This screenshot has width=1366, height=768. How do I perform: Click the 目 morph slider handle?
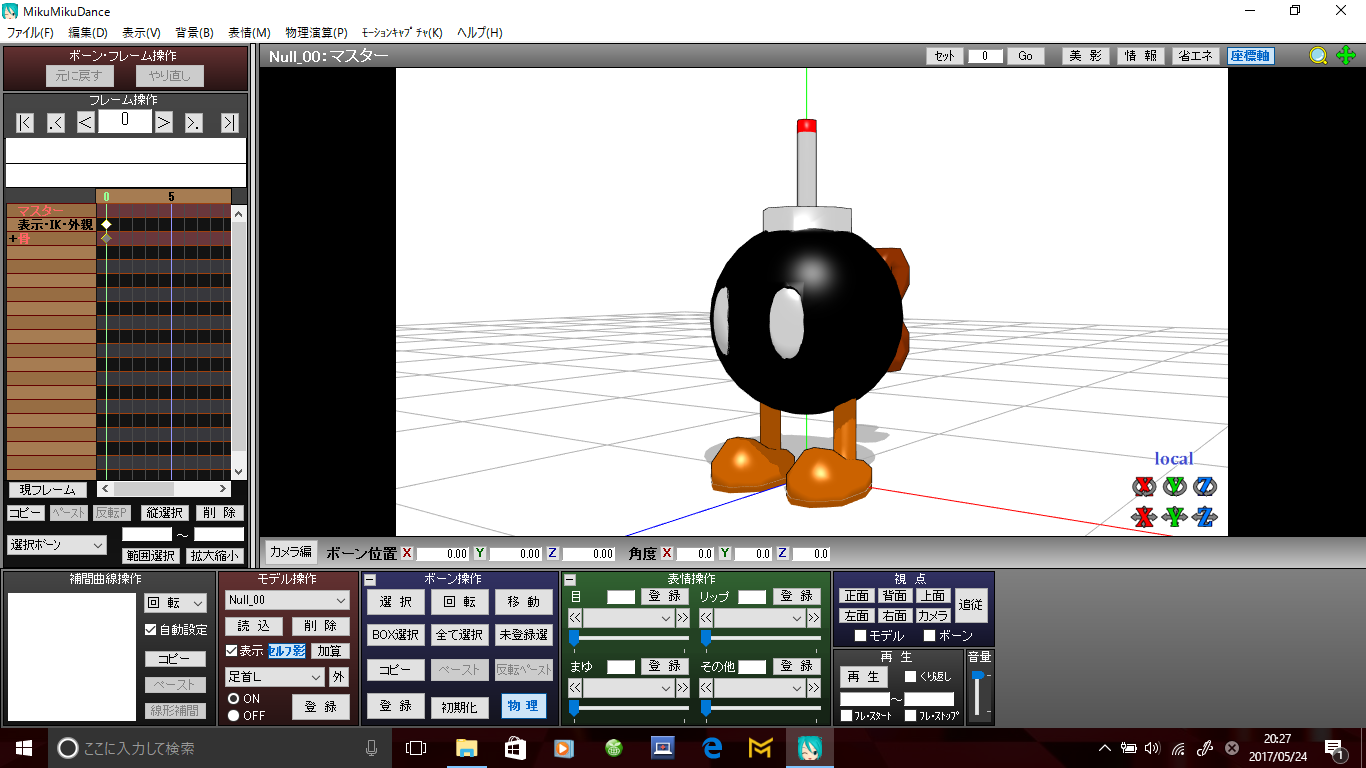(x=574, y=637)
